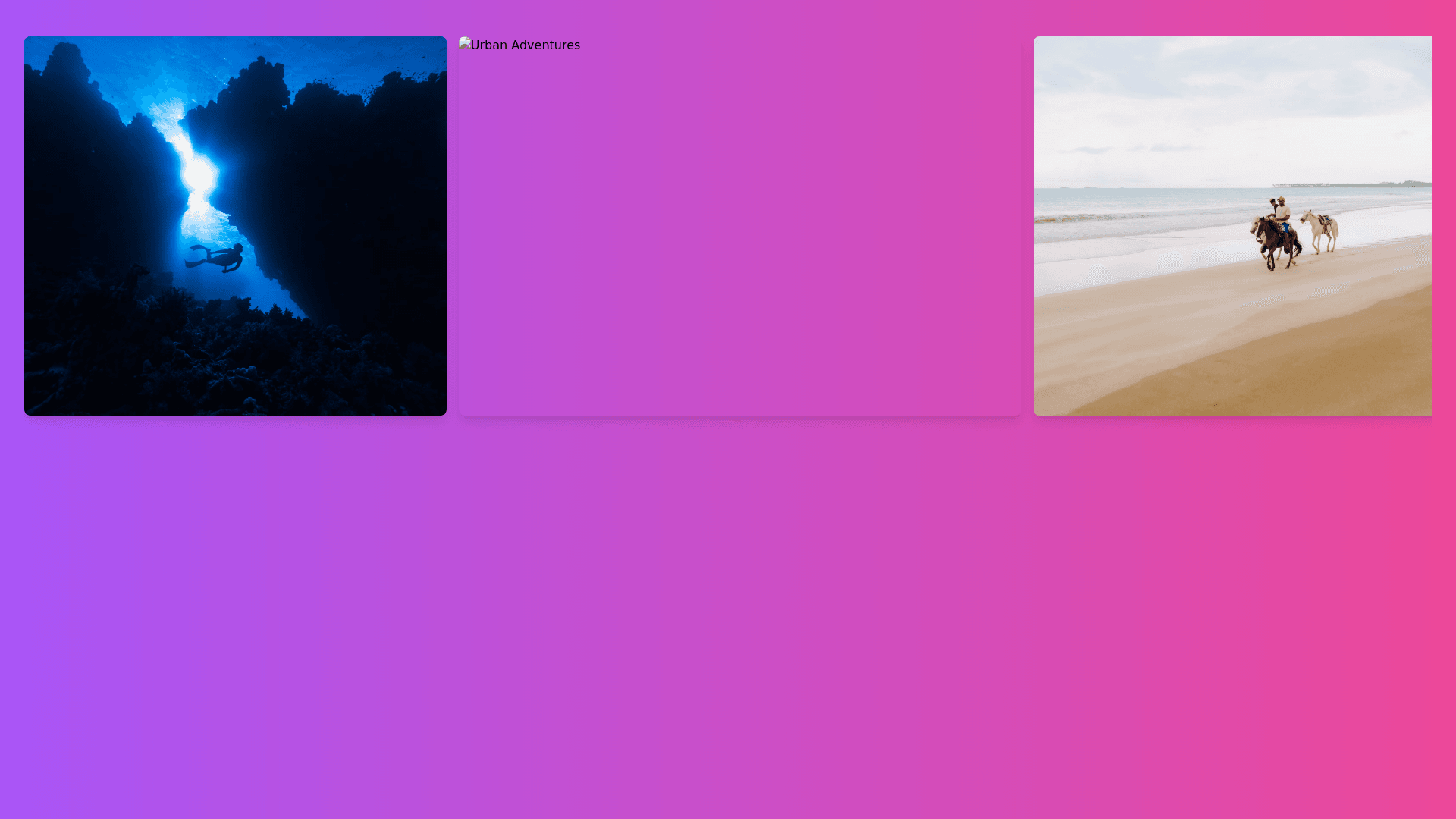The height and width of the screenshot is (819, 1456).
Task: Click the bright light opening underwater
Action: pos(199,174)
